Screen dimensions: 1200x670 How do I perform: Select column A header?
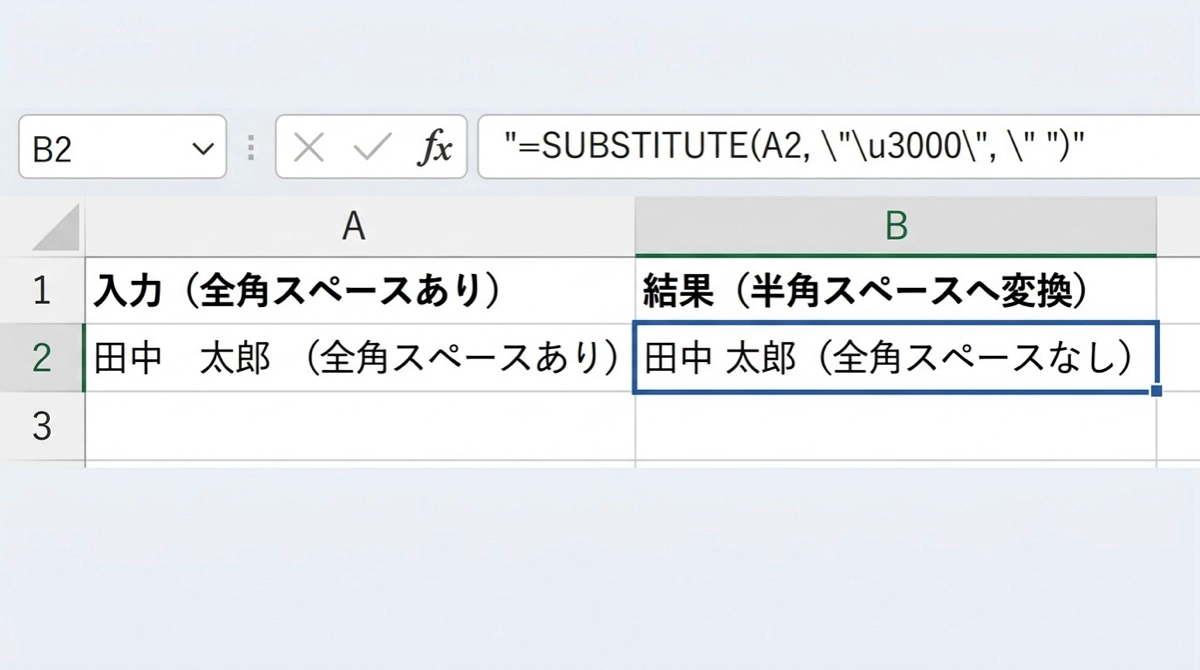[x=355, y=227]
